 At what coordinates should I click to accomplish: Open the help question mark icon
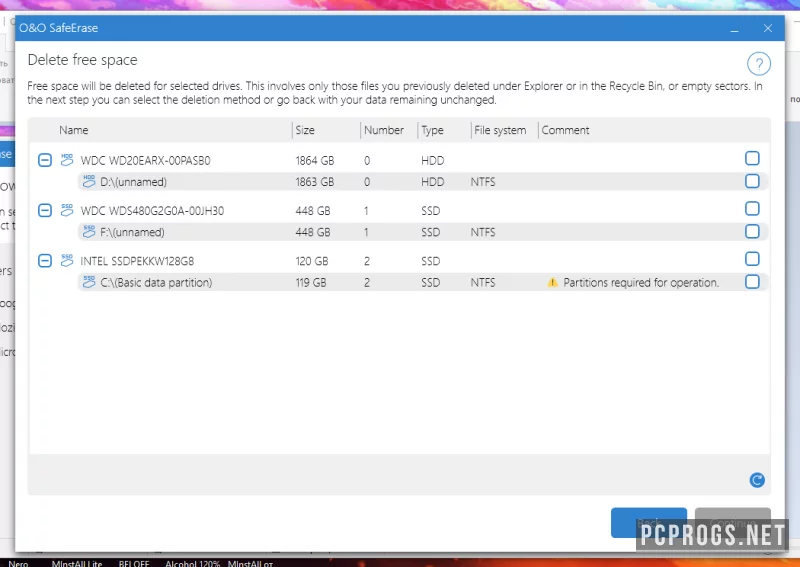(x=759, y=64)
